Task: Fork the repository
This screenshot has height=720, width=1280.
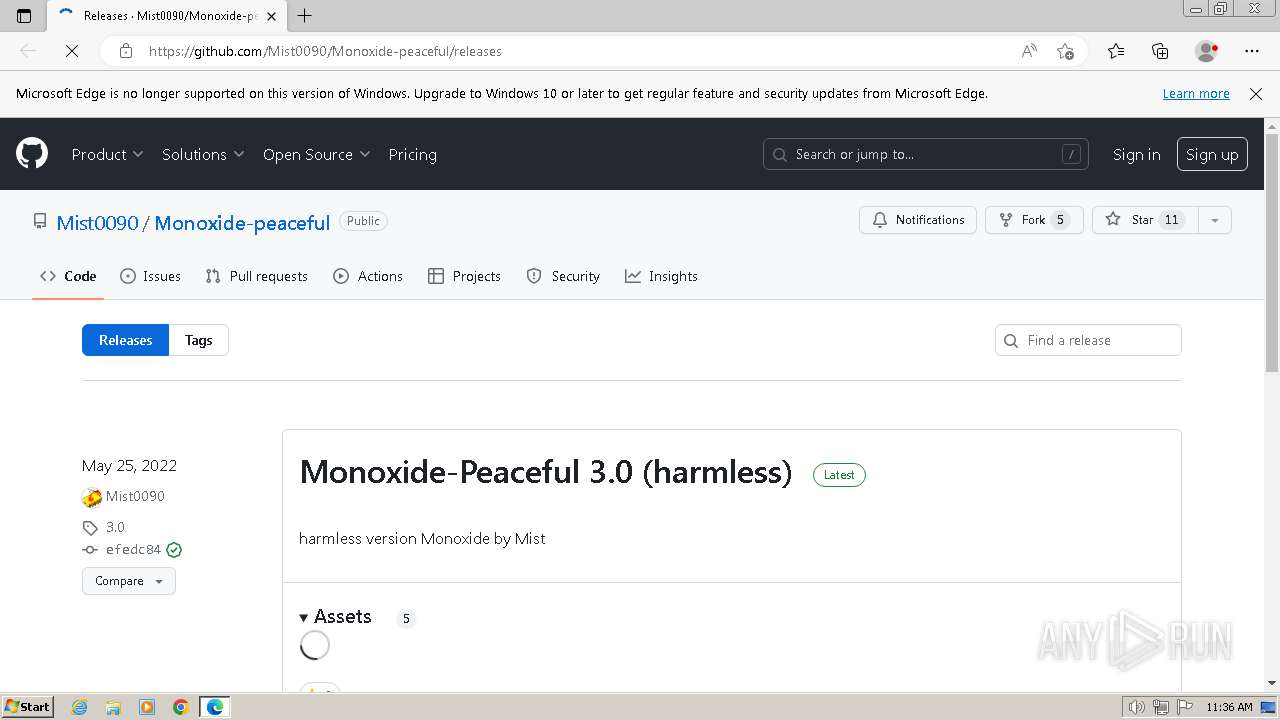Action: [x=1034, y=220]
